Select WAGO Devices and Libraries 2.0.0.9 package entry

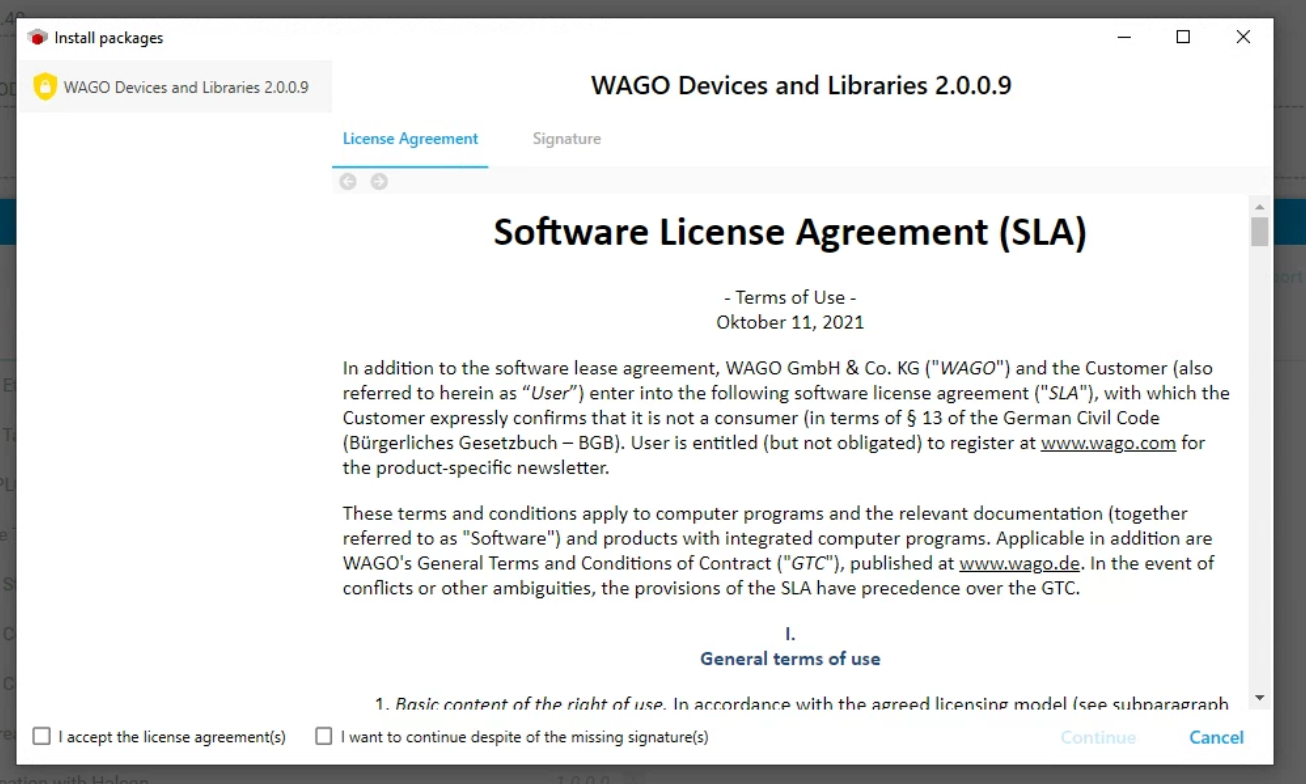coord(185,87)
